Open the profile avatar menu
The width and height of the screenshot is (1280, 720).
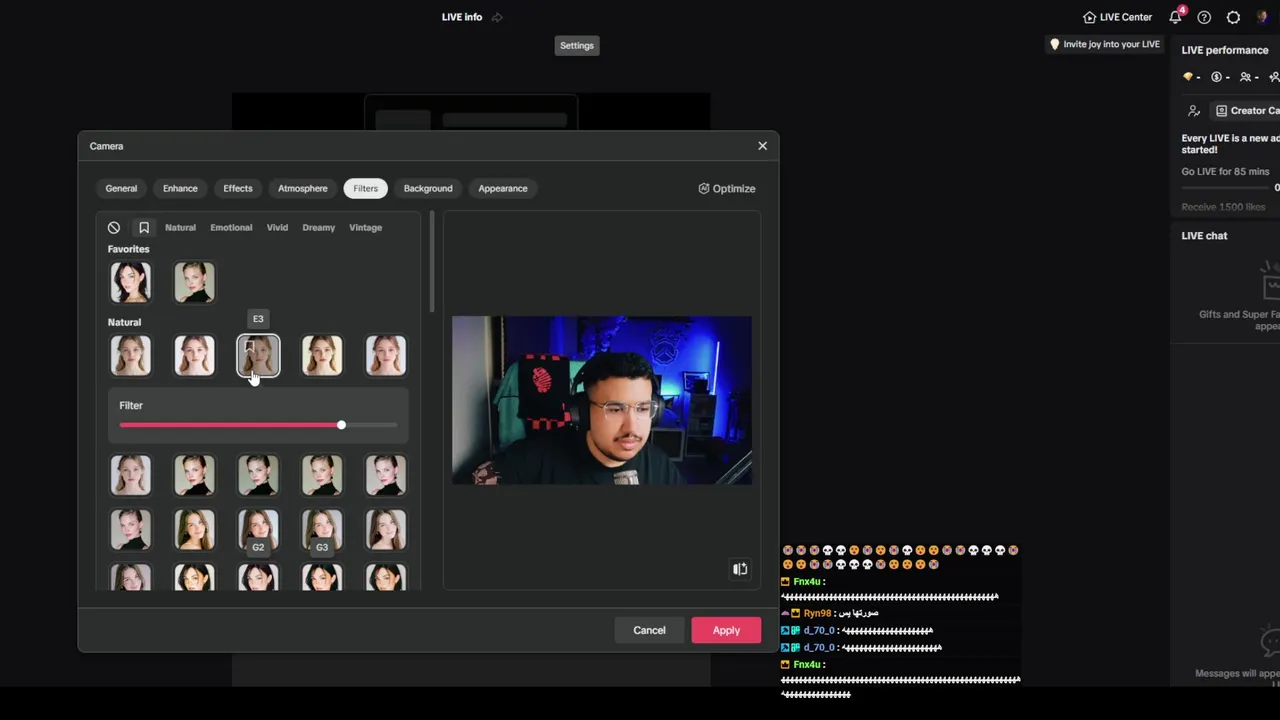1262,17
